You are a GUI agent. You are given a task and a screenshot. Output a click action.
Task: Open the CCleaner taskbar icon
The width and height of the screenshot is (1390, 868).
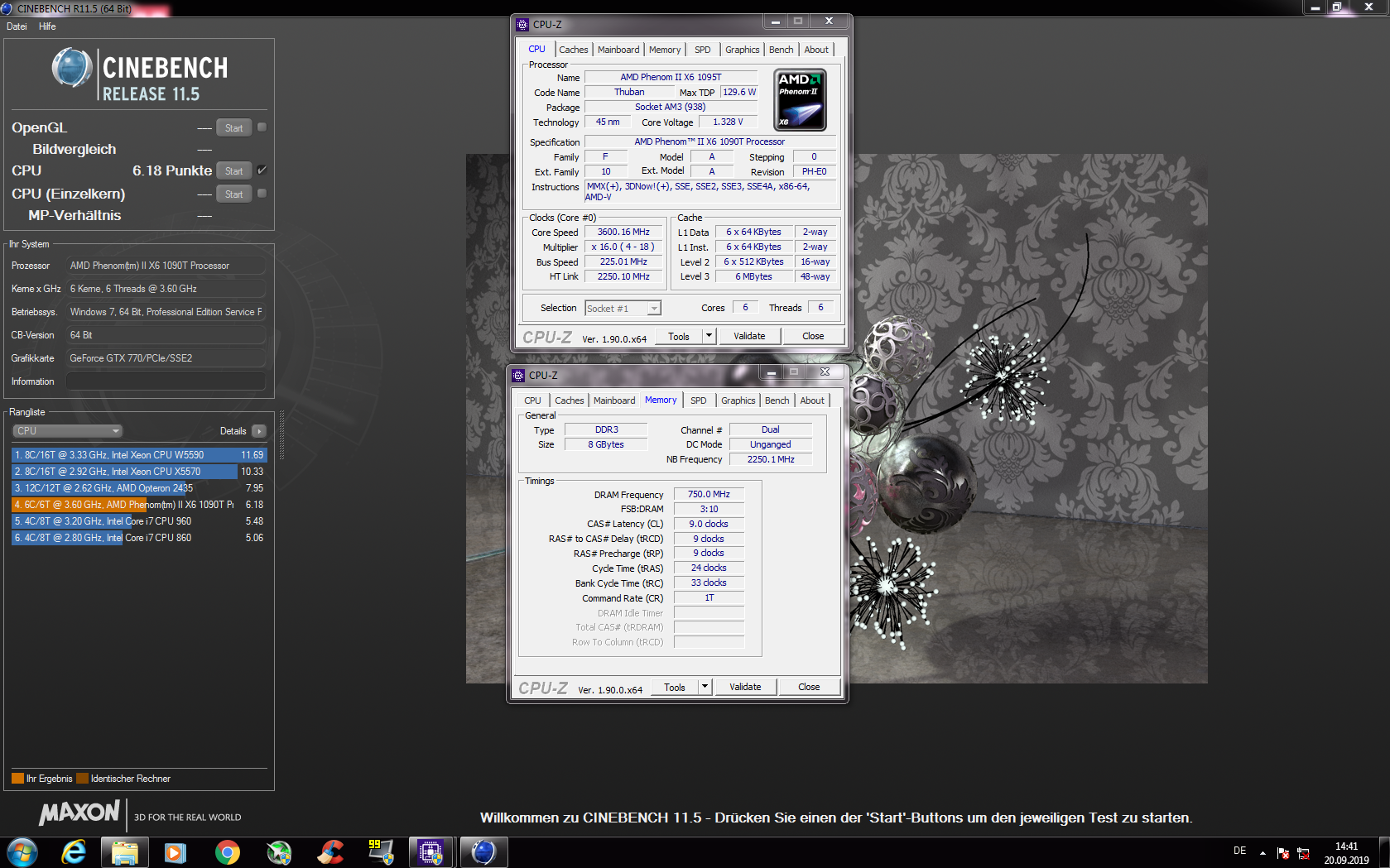[329, 851]
